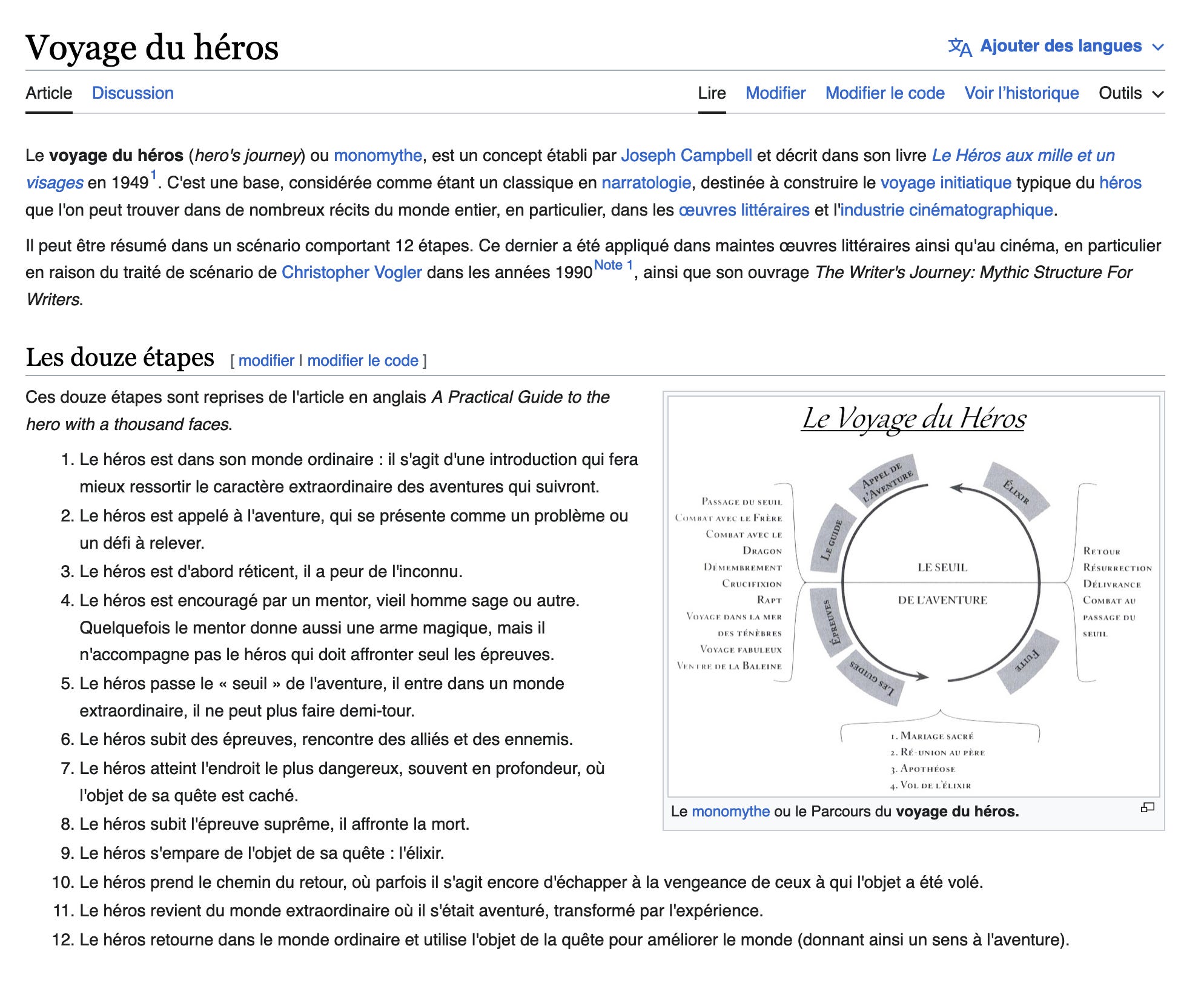
Task: Click modifier le code beside Les douze étapes
Action: tap(363, 361)
